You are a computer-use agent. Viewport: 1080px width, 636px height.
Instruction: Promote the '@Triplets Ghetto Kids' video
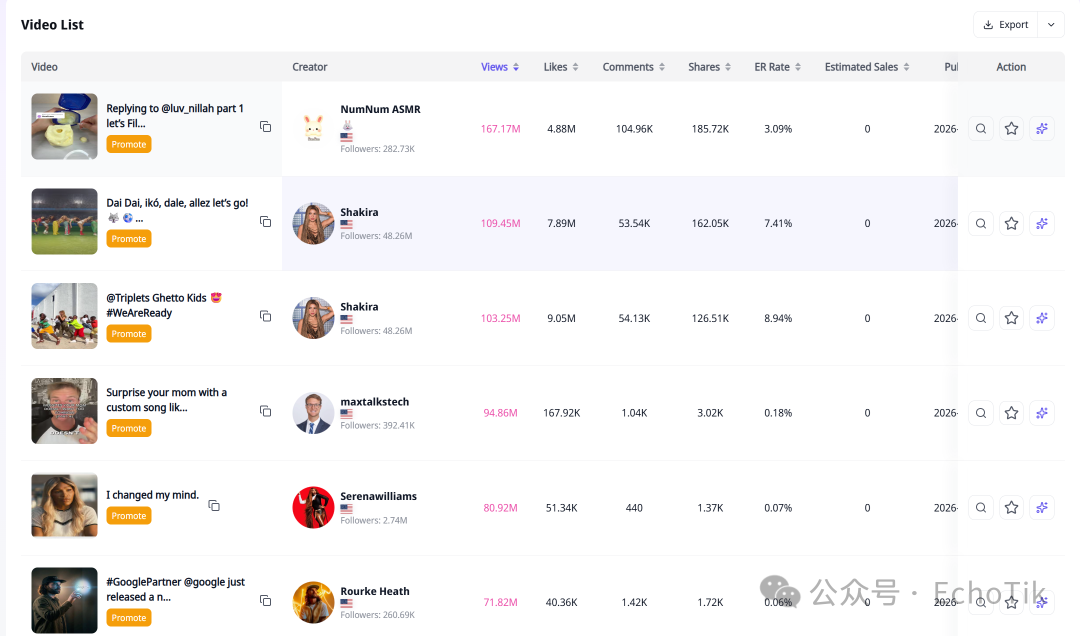click(129, 334)
